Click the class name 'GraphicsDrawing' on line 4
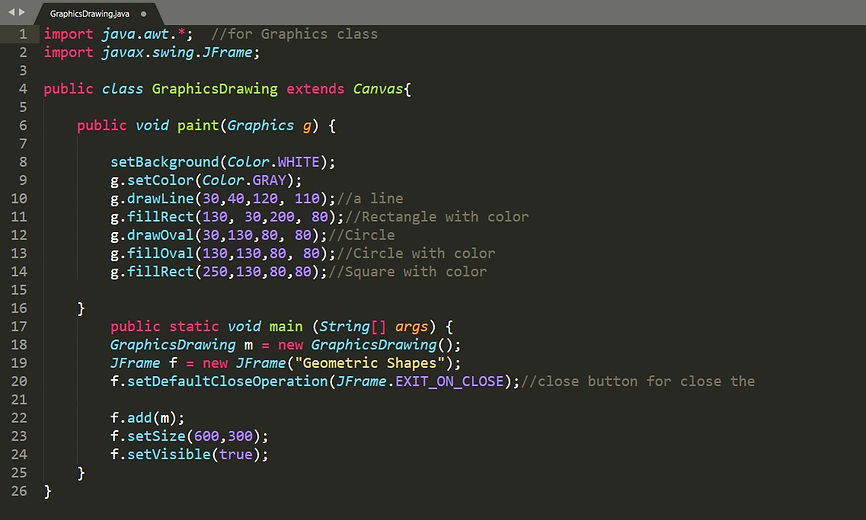Screen dimensions: 866x520 click(x=215, y=89)
